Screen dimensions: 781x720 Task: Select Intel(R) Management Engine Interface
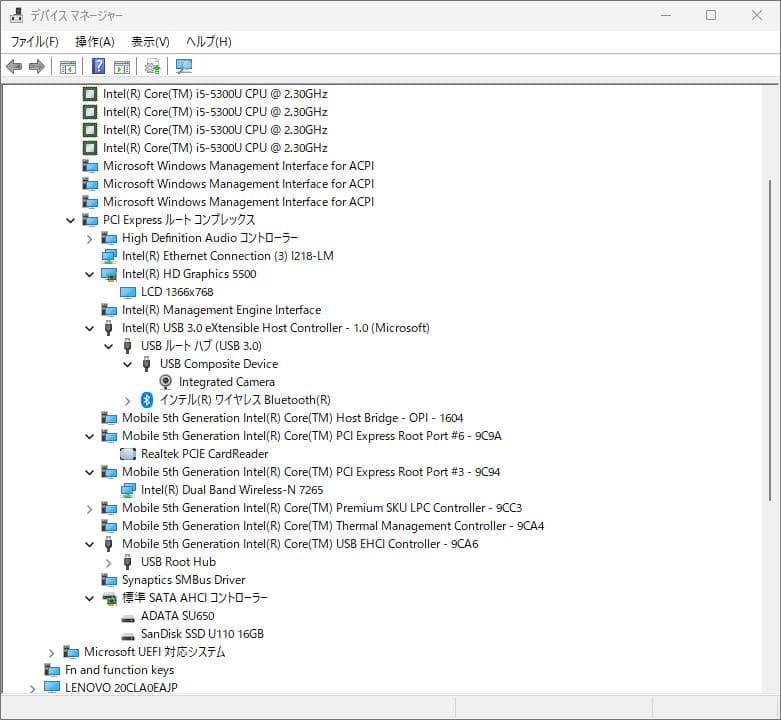(221, 310)
